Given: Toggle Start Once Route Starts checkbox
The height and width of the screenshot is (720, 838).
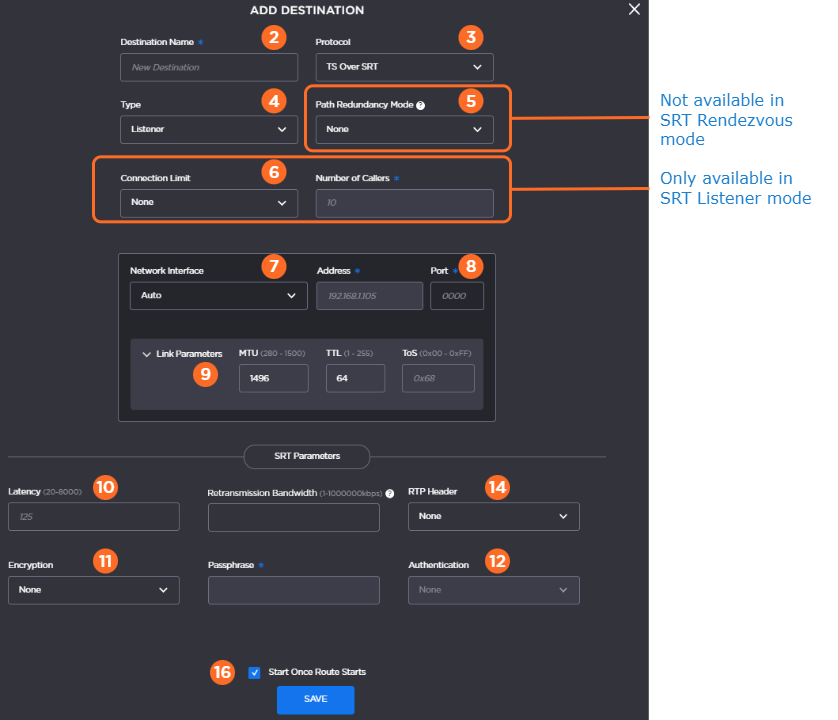Looking at the screenshot, I should [x=254, y=673].
